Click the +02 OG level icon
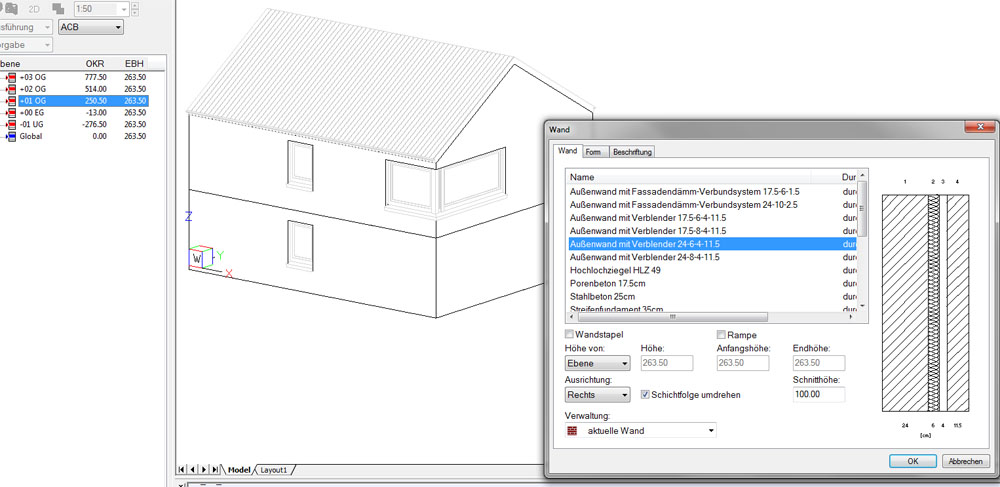The height and width of the screenshot is (487, 1000). click(12, 89)
